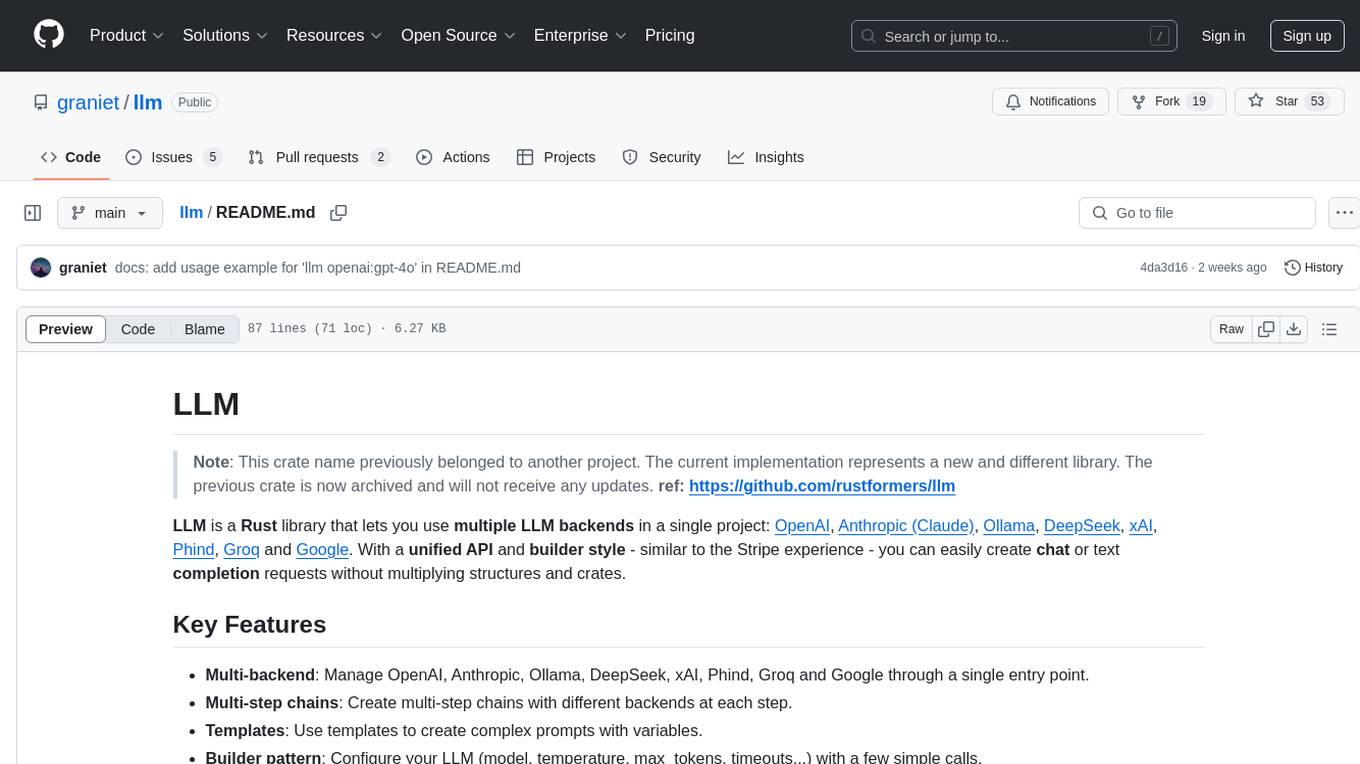
Task: Switch to the Security tab
Action: click(662, 157)
